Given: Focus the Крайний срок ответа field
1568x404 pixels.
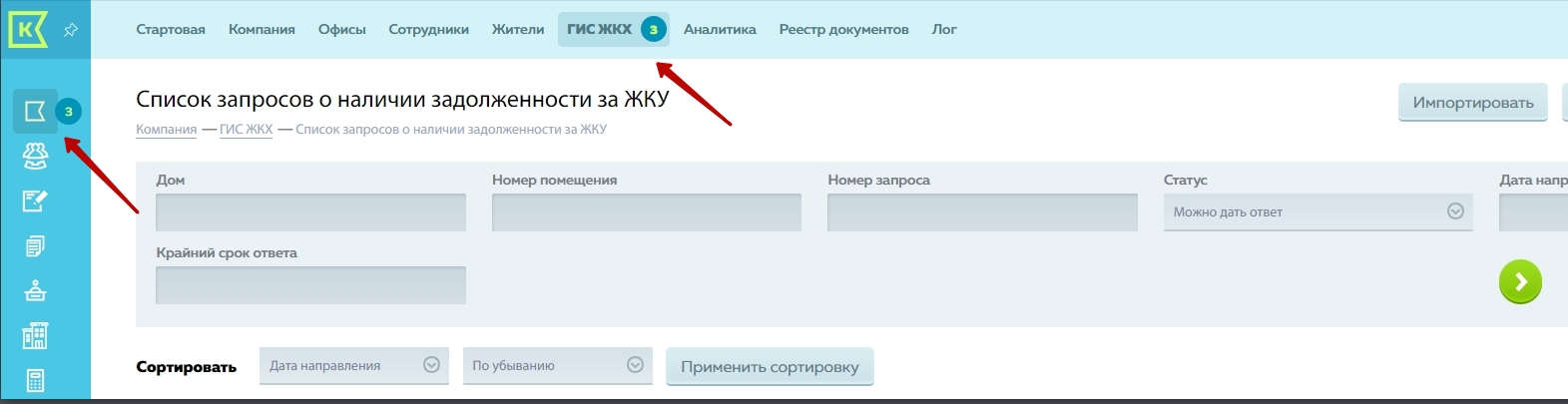Looking at the screenshot, I should click(310, 285).
